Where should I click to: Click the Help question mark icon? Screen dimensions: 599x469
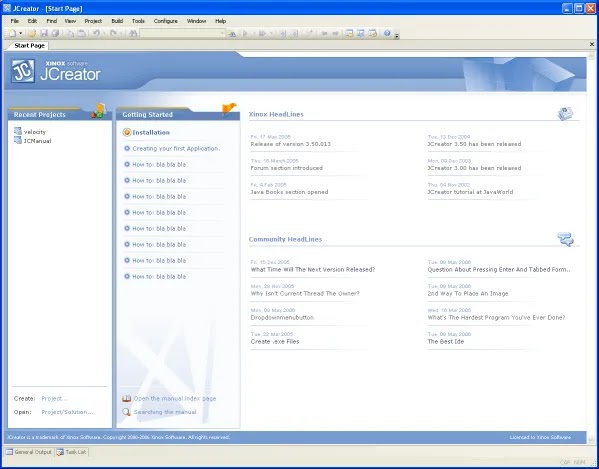coord(387,34)
